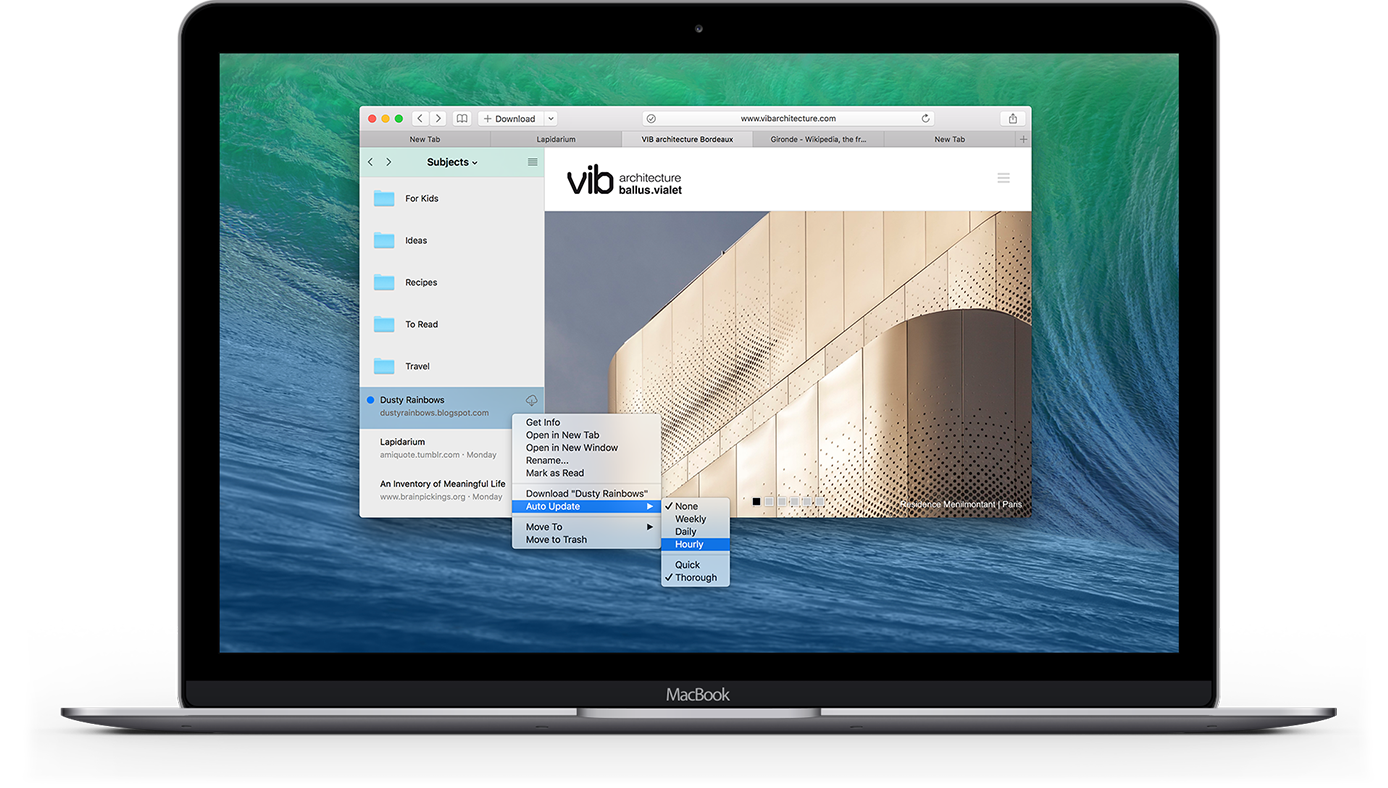Click the Download button in the toolbar
Image resolution: width=1388 pixels, height=788 pixels.
click(511, 117)
